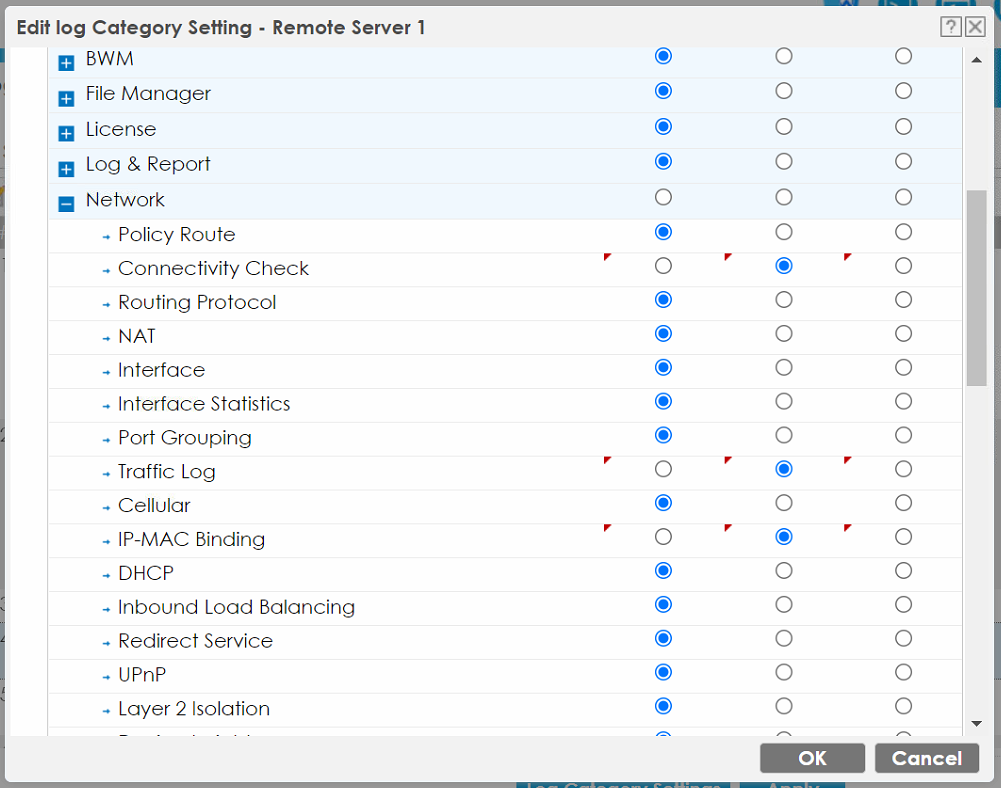Select second radio option for DHCP

[784, 571]
